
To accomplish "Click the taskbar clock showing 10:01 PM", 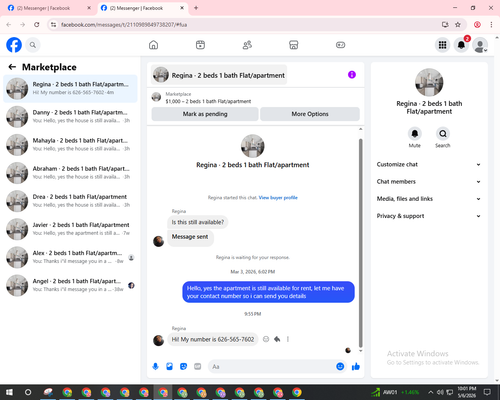I will pos(467,392).
